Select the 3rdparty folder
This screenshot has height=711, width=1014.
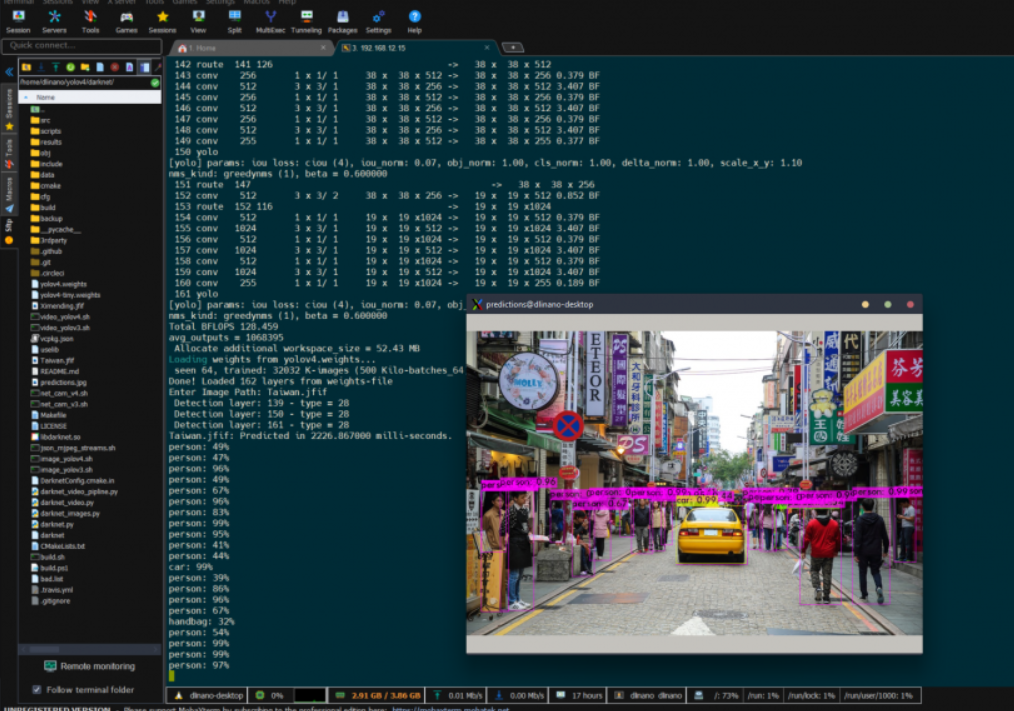49,241
